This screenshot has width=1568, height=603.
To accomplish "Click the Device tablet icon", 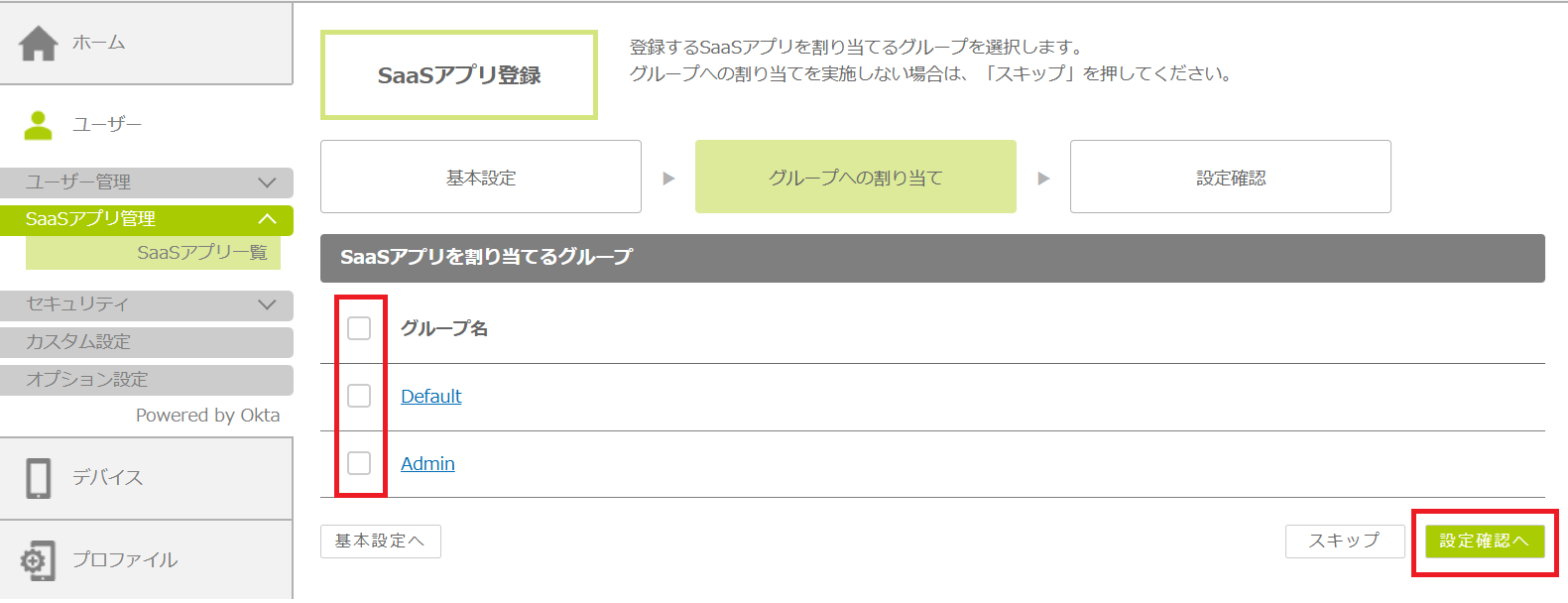I will (x=39, y=478).
